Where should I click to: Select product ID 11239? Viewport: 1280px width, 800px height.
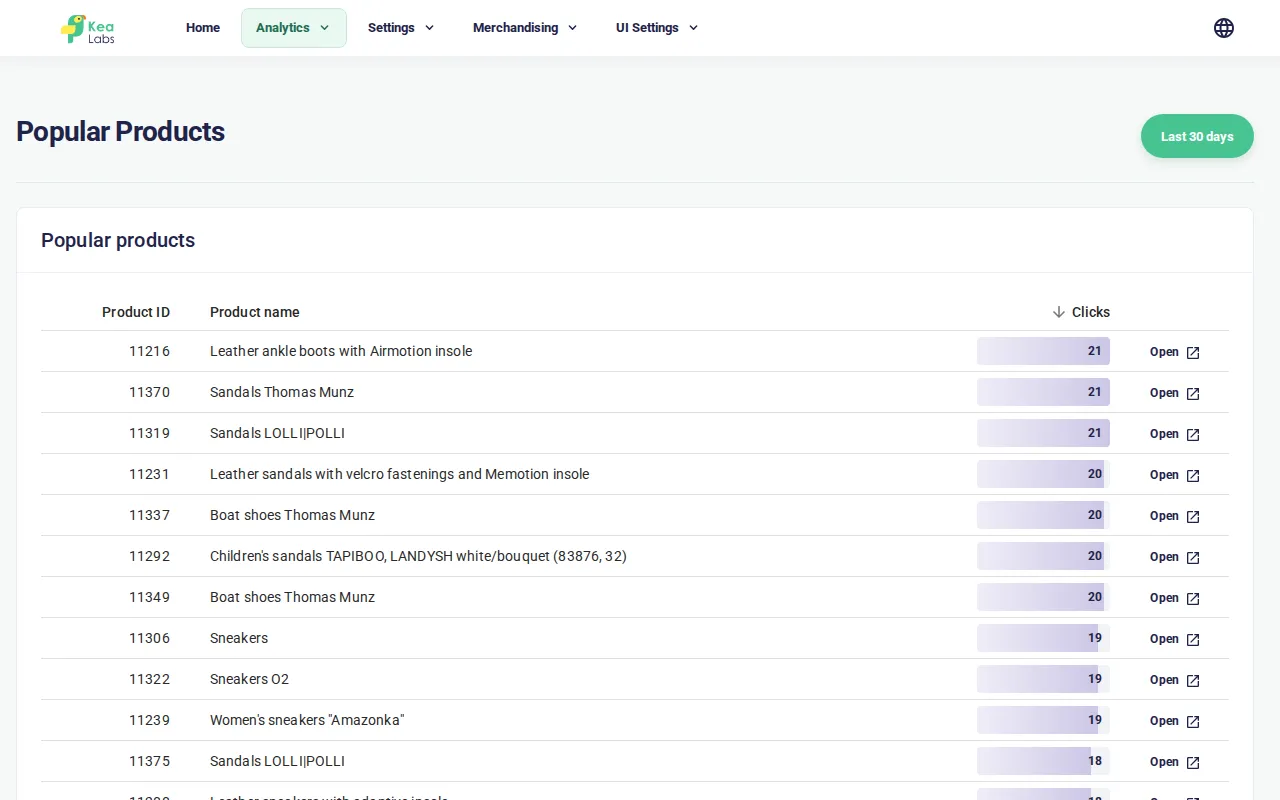pyautogui.click(x=149, y=720)
